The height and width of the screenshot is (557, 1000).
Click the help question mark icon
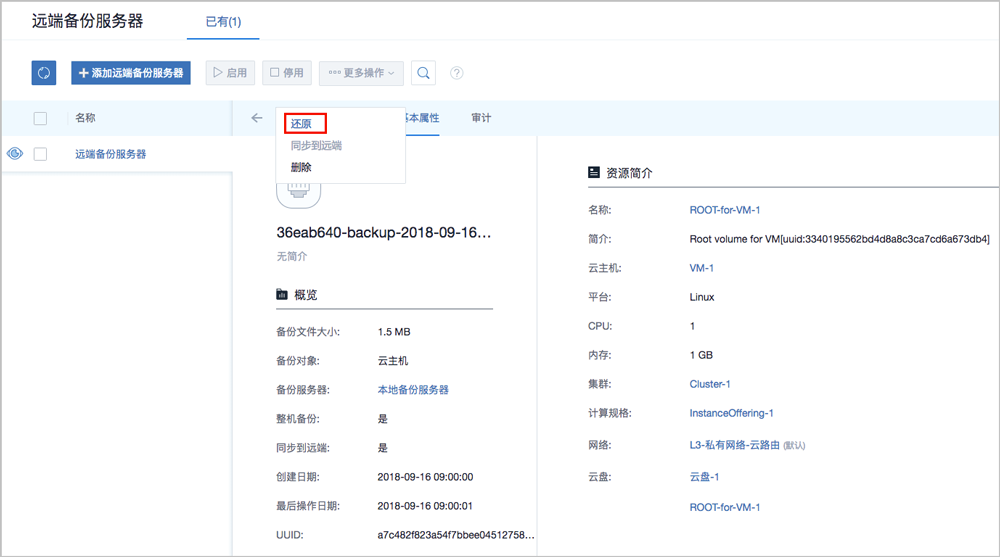pos(457,73)
